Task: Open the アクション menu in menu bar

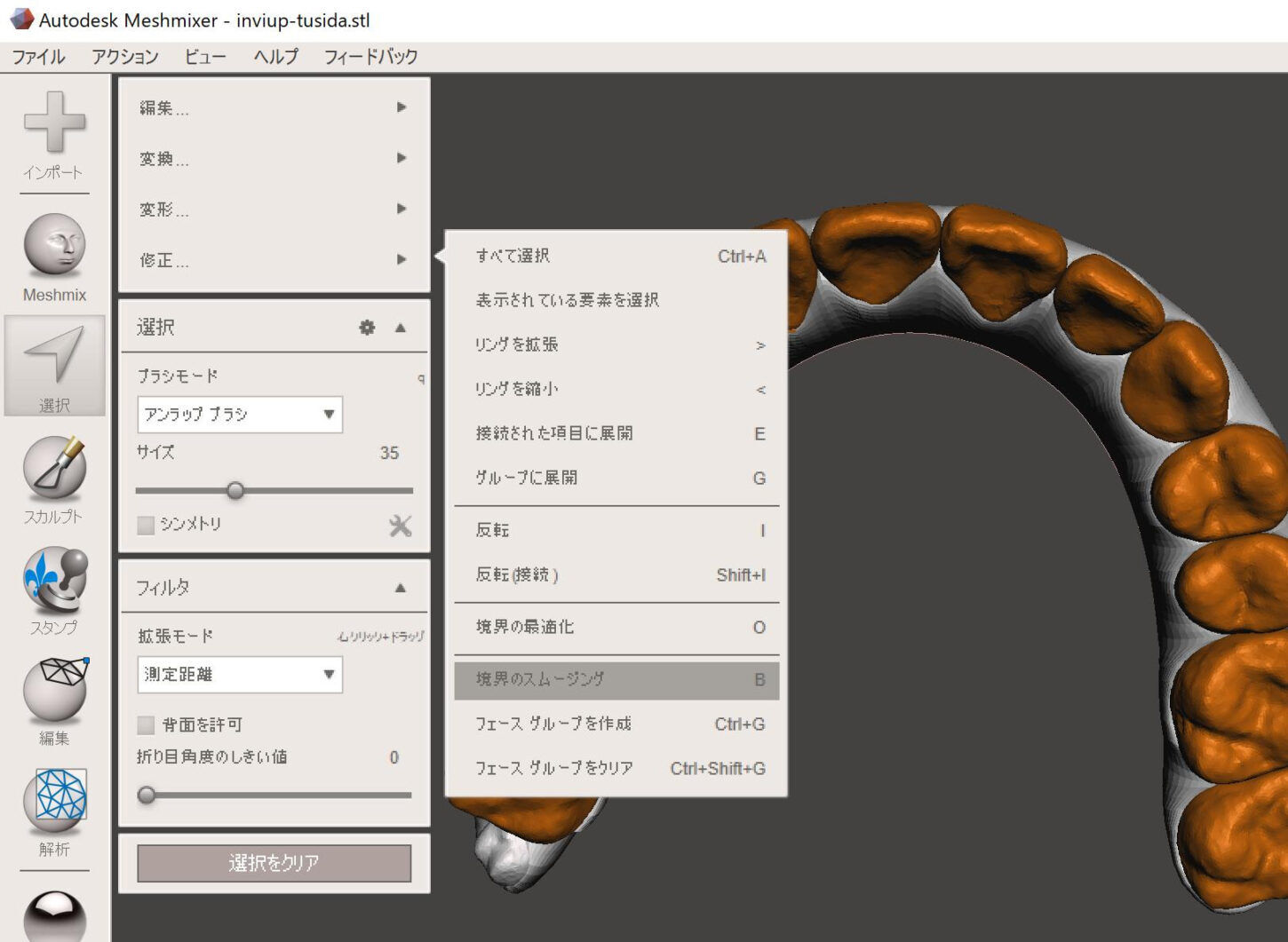Action: click(x=124, y=57)
